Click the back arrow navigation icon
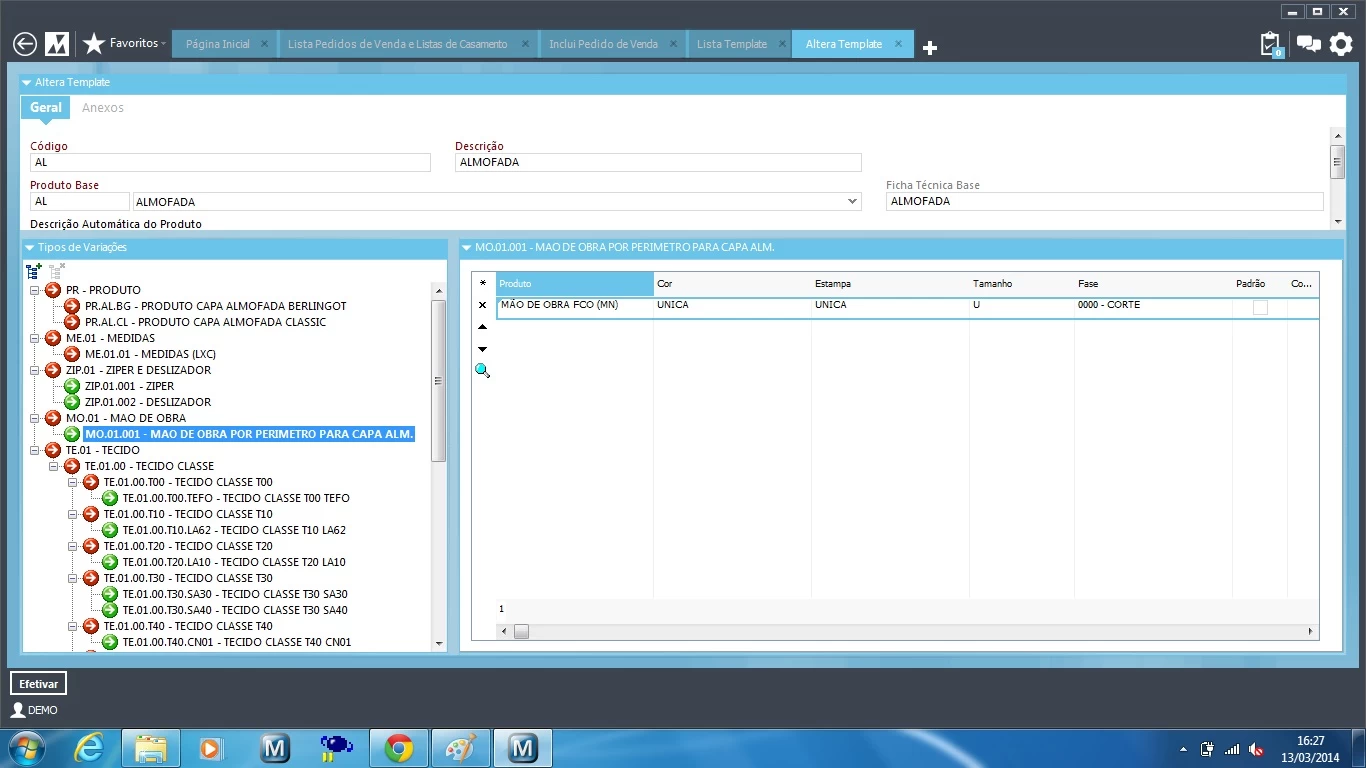This screenshot has height=768, width=1366. pos(25,44)
